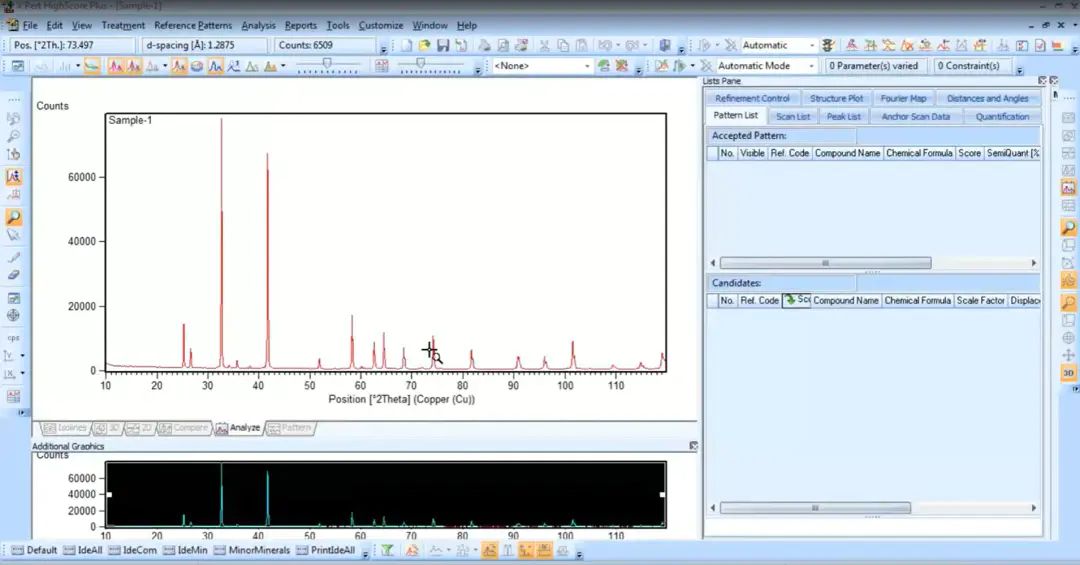Click the traffic light icon beside Automatic
This screenshot has height=565, width=1080.
point(828,46)
